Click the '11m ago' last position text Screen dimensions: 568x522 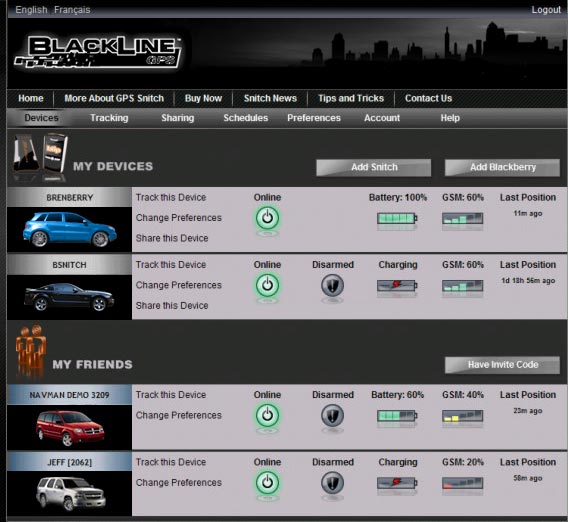(x=528, y=213)
